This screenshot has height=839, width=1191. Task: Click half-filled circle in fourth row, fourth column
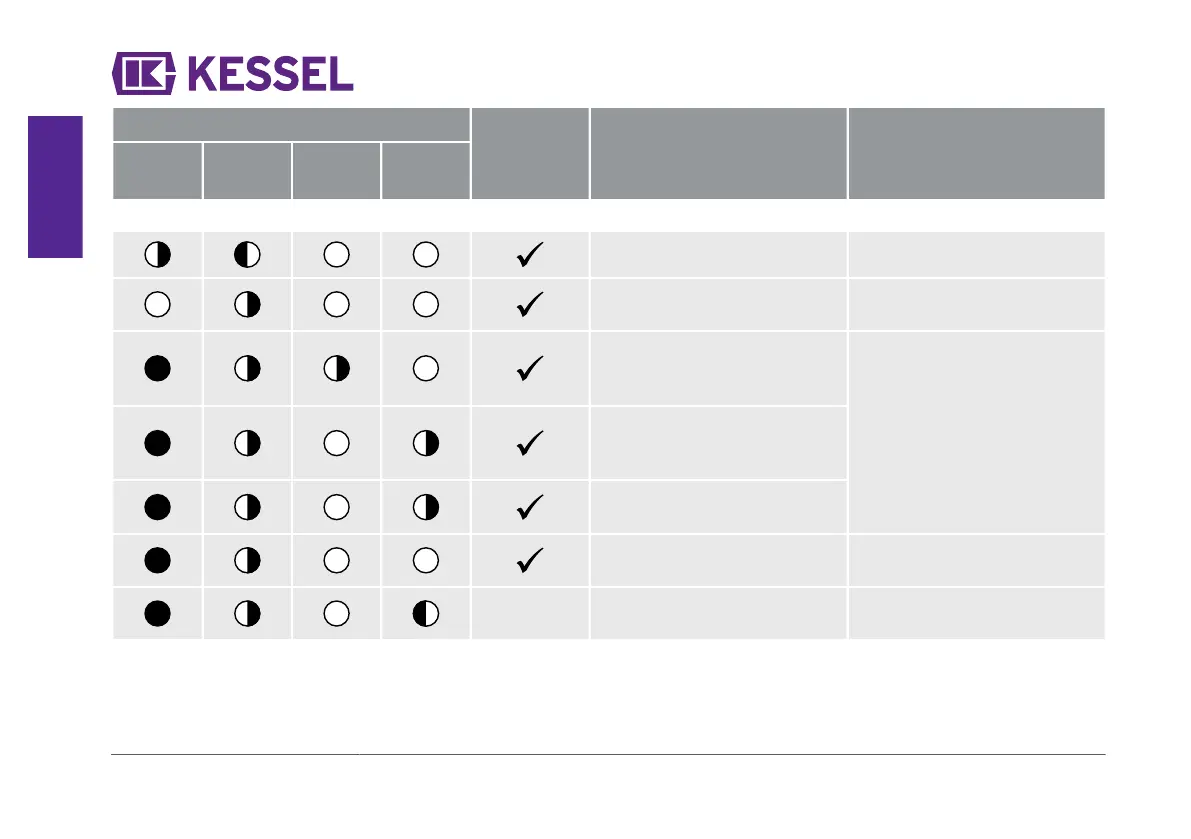425,443
